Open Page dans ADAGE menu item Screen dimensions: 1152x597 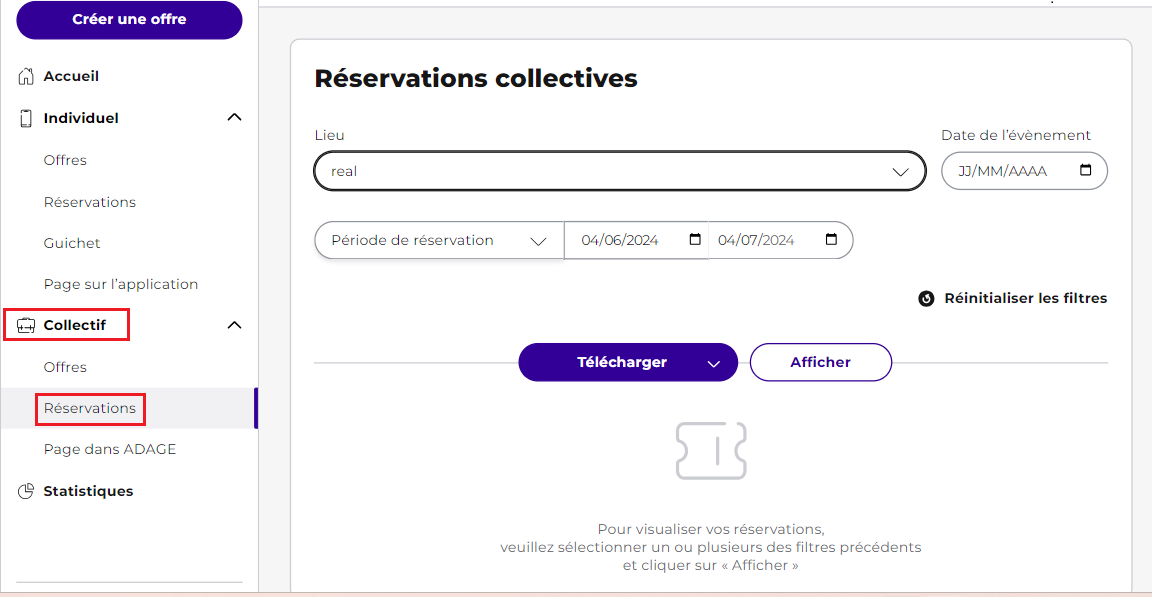pyautogui.click(x=110, y=449)
